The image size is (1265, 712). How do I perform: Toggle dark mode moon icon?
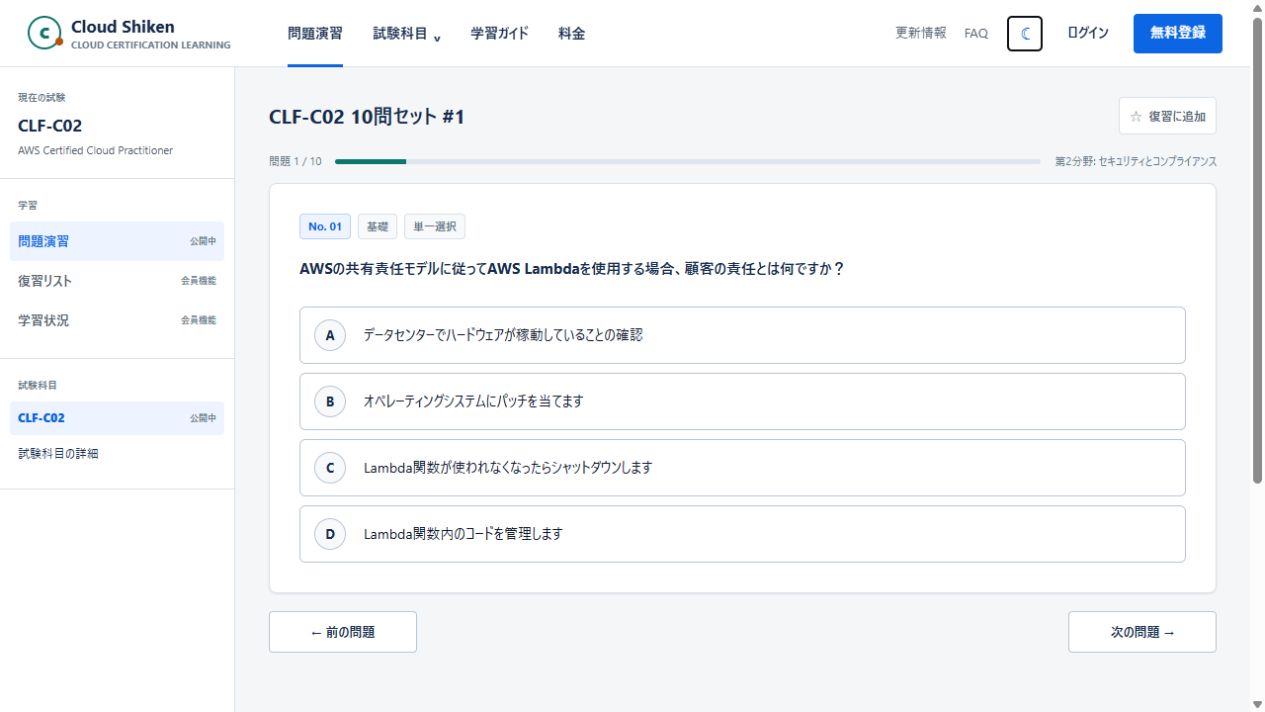tap(1025, 33)
